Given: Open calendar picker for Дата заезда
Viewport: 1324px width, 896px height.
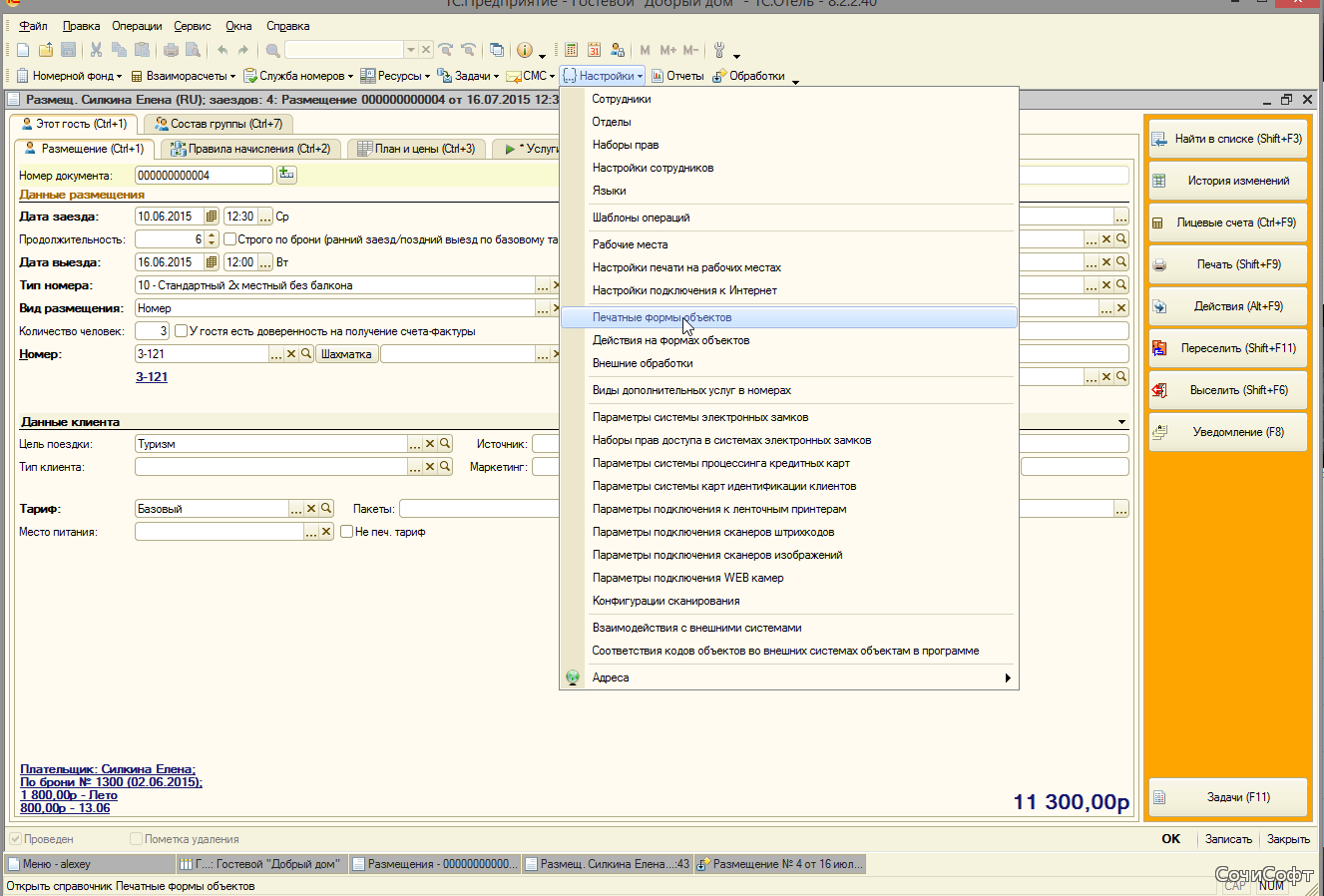Looking at the screenshot, I should pos(212,217).
